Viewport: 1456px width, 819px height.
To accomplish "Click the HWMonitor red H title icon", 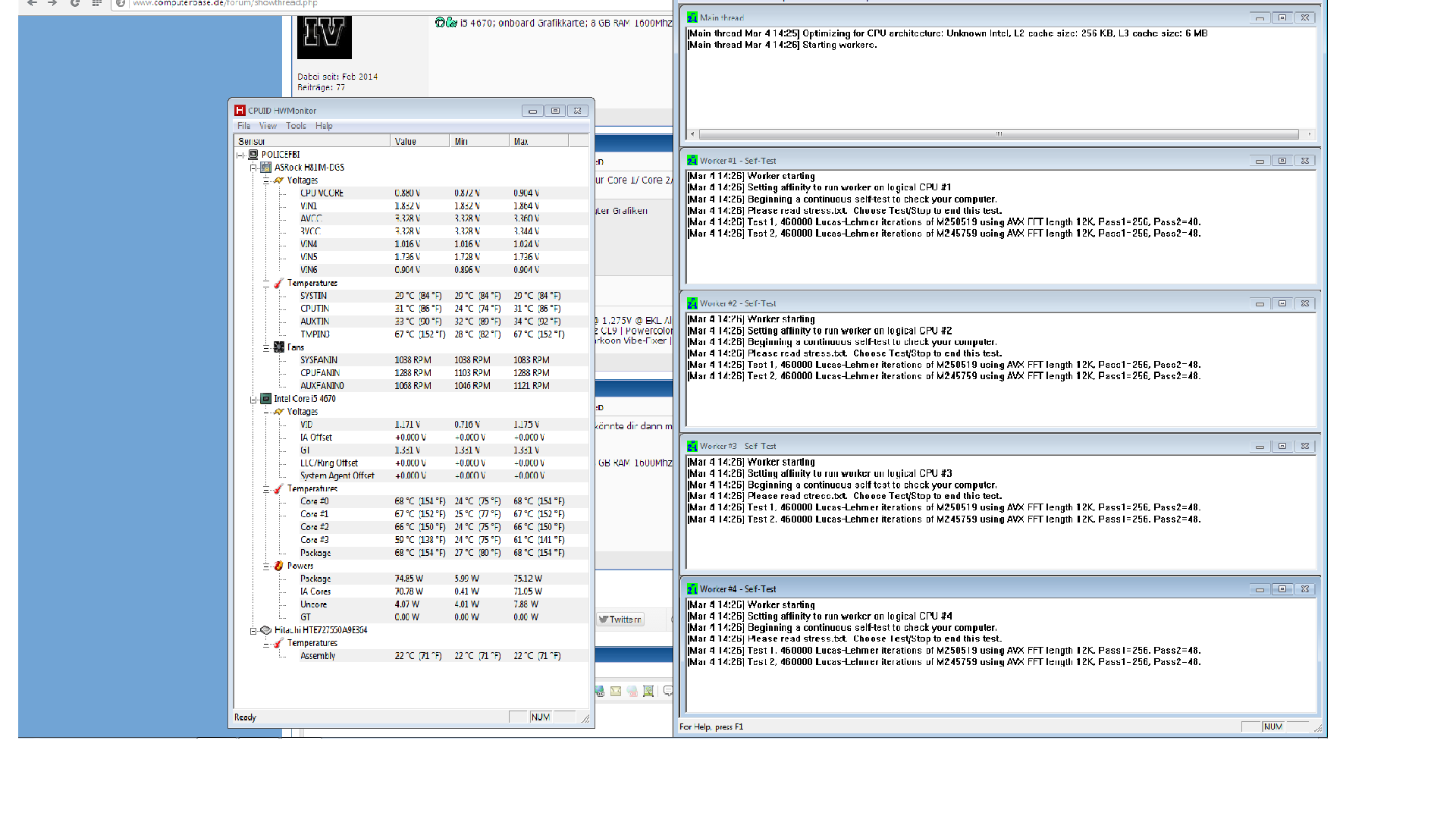I will click(240, 111).
